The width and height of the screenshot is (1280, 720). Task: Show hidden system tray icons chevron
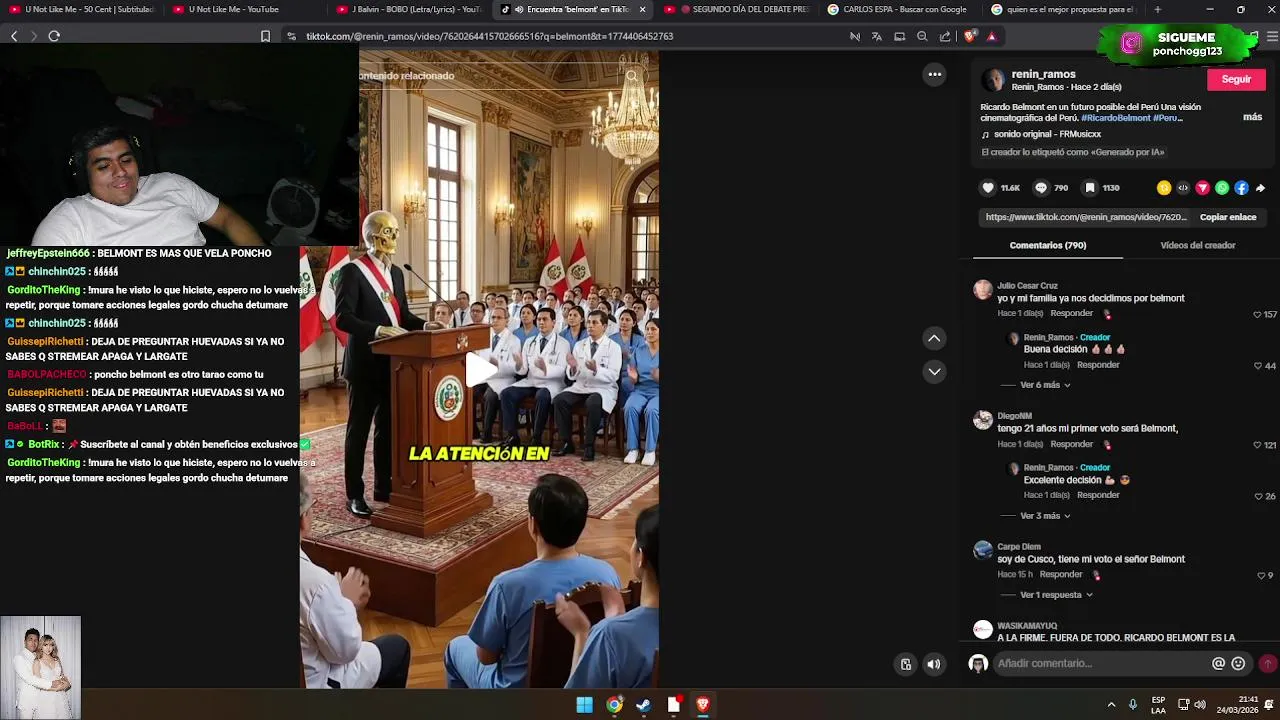[x=1110, y=705]
